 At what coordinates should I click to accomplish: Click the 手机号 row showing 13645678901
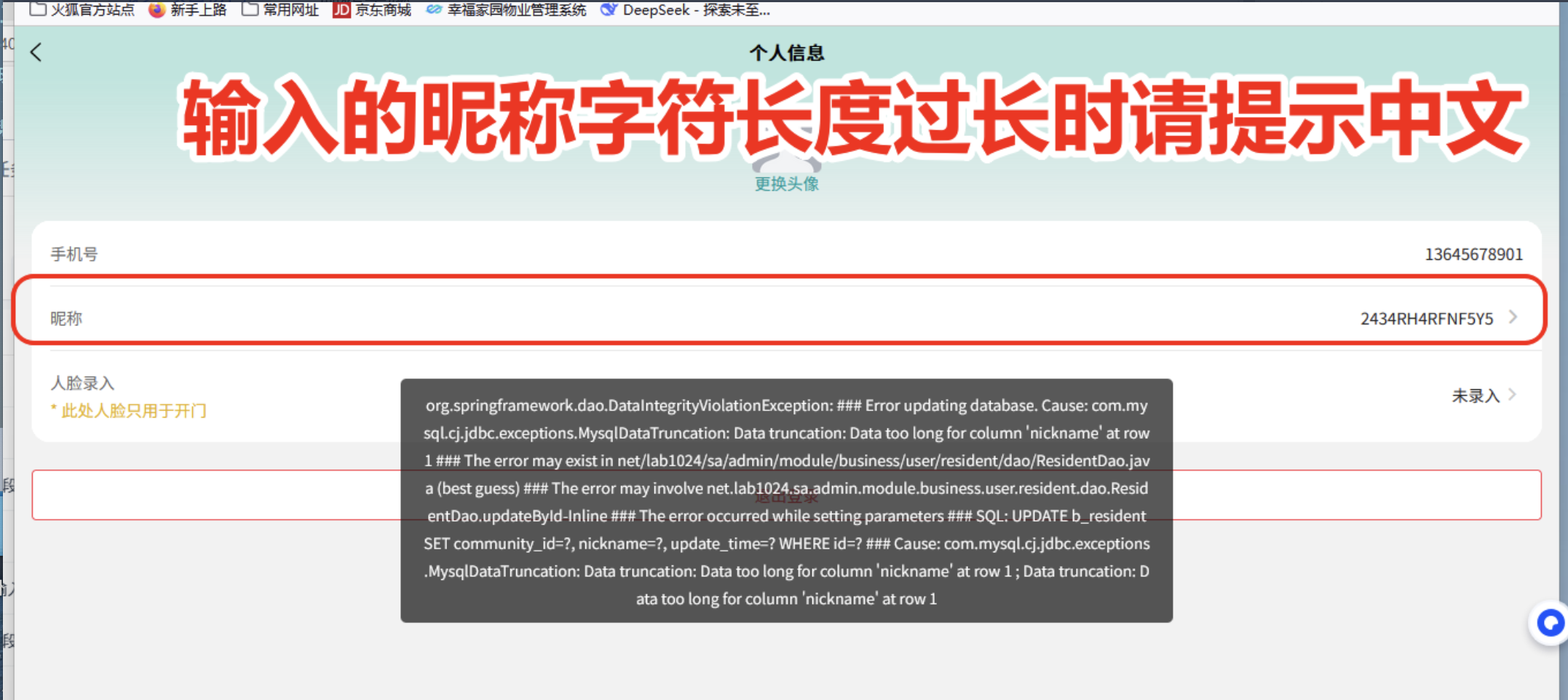787,254
